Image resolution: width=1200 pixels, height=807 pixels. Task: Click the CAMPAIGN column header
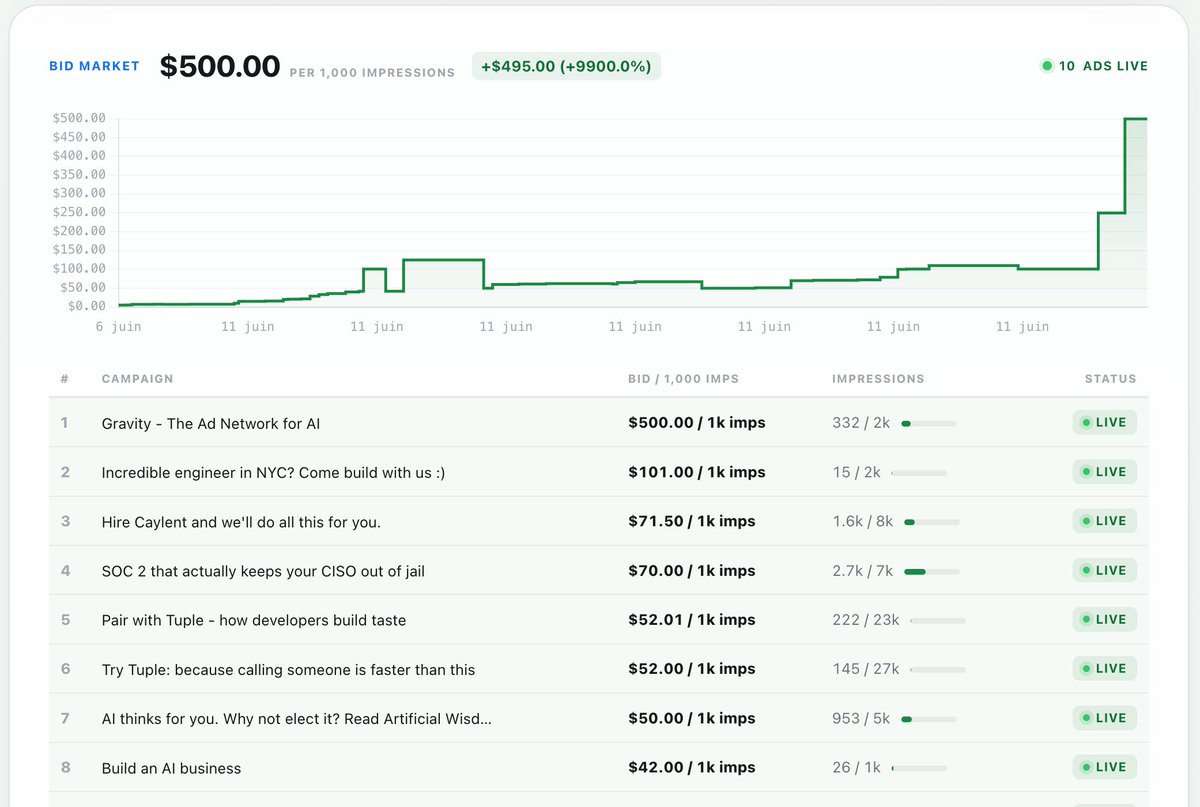tap(137, 379)
